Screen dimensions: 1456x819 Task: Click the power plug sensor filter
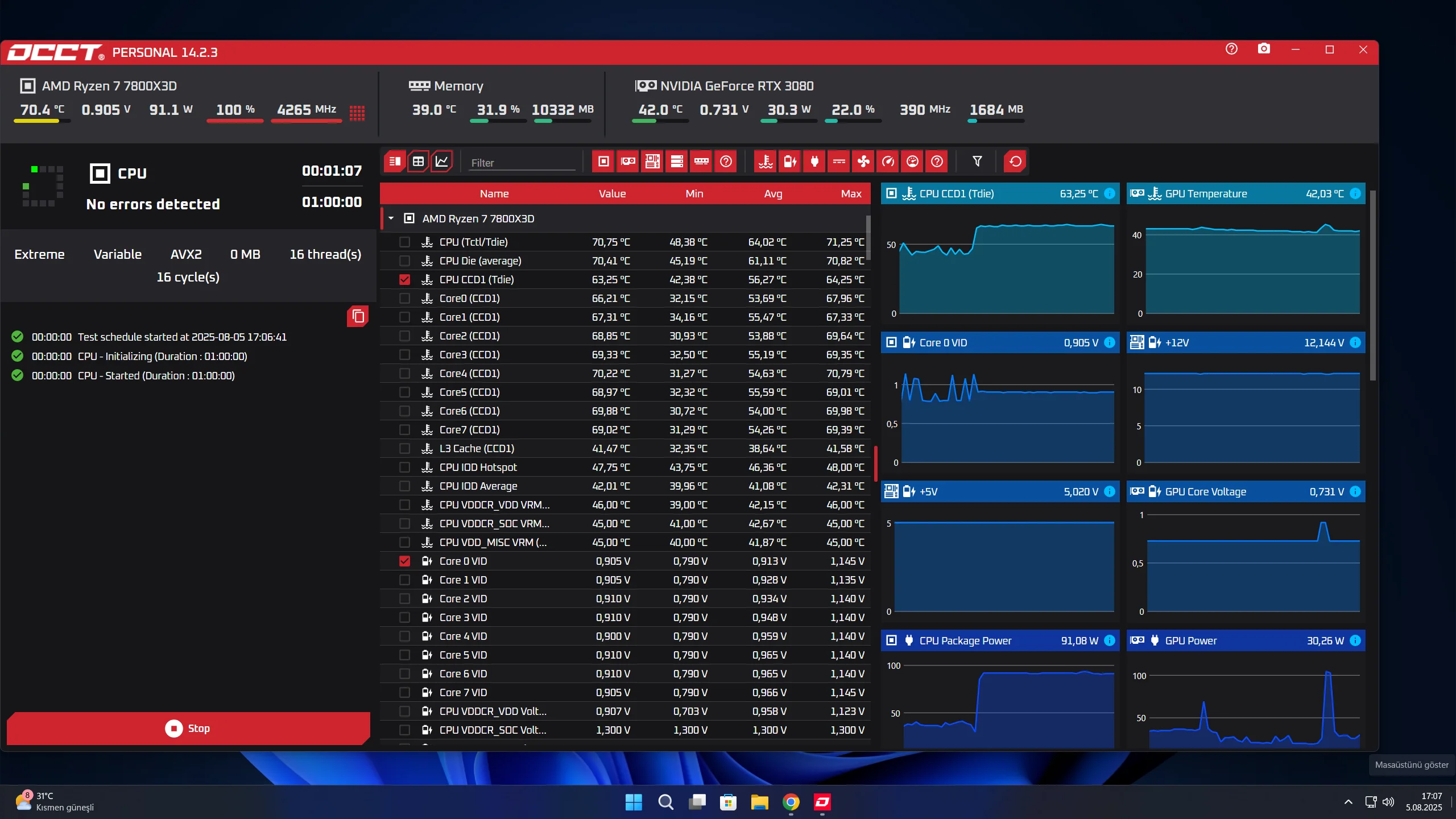click(814, 162)
